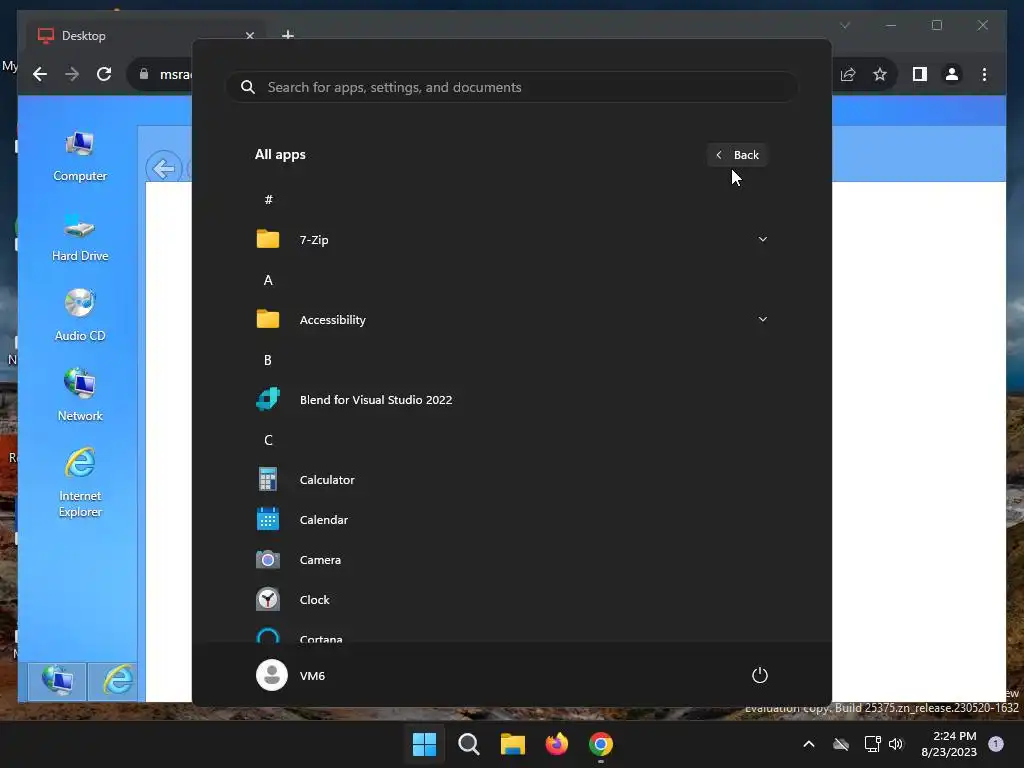
Task: Share this page in Chrome
Action: pyautogui.click(x=848, y=74)
